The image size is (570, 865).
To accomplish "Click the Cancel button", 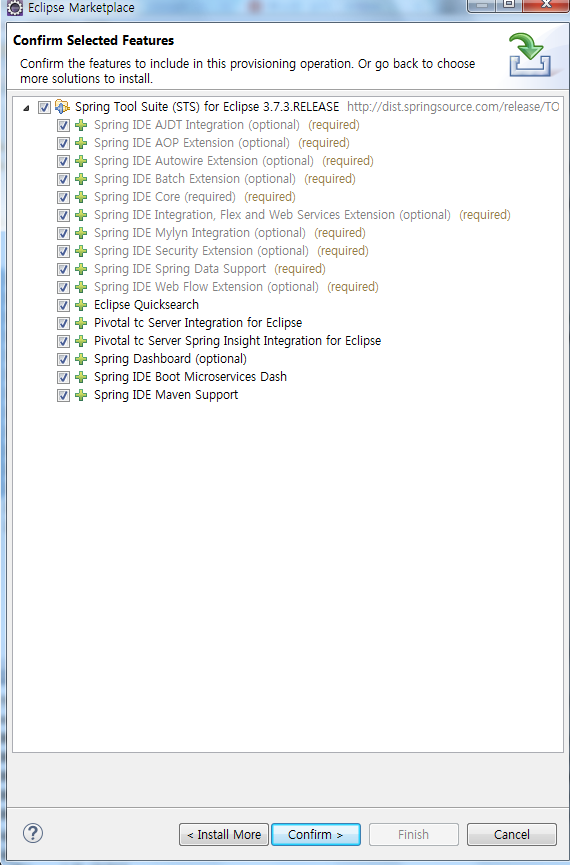I will (x=512, y=835).
